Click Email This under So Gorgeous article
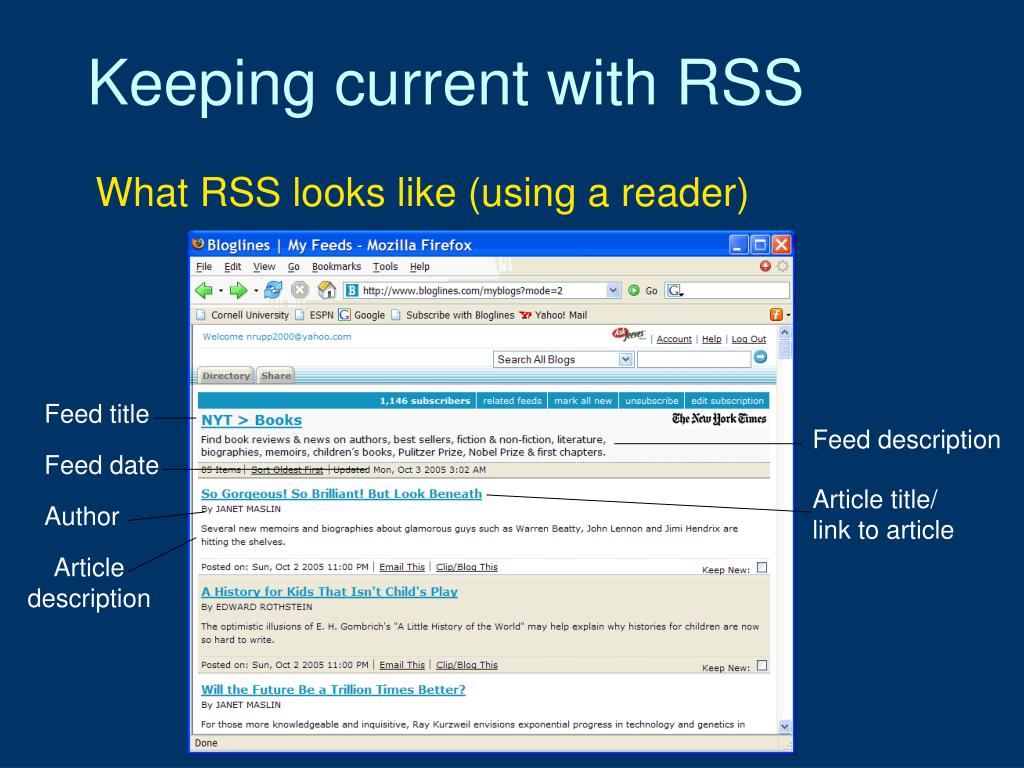1024x768 pixels. (402, 567)
